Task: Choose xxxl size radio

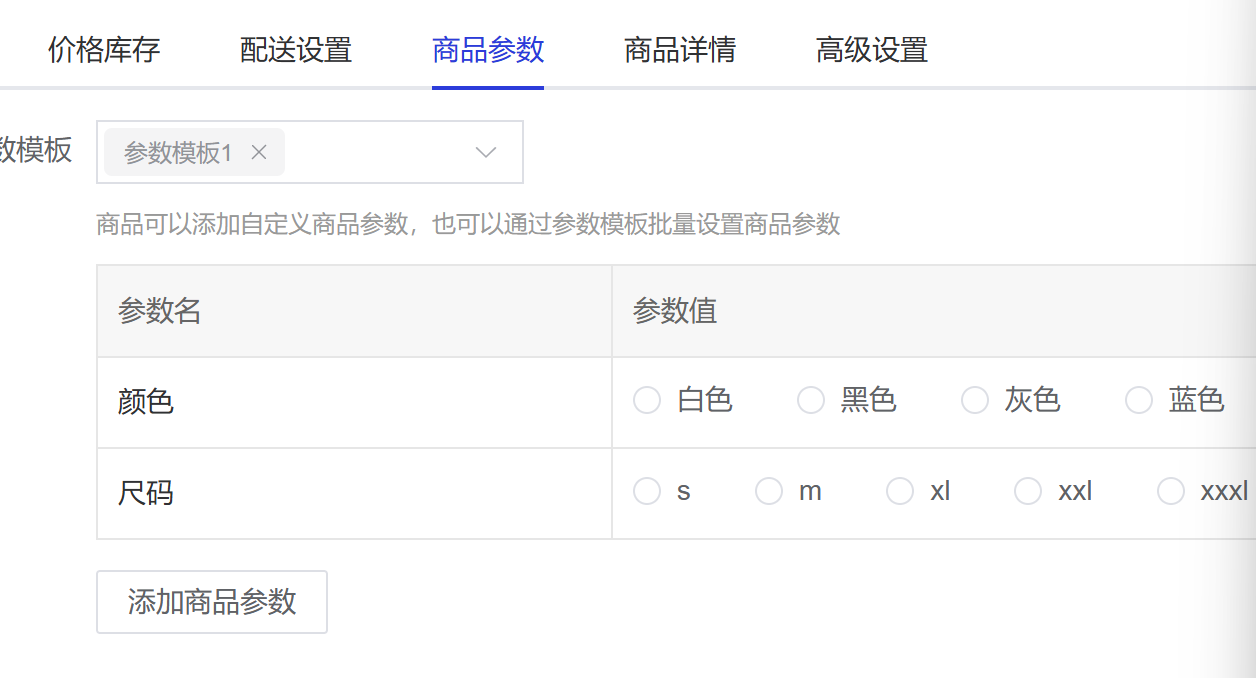Action: [x=1171, y=491]
